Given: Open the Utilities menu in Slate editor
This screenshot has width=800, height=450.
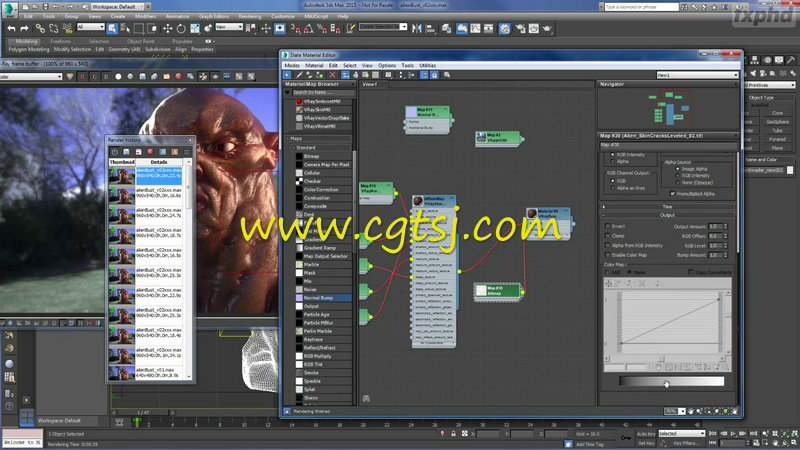Looking at the screenshot, I should (x=428, y=65).
